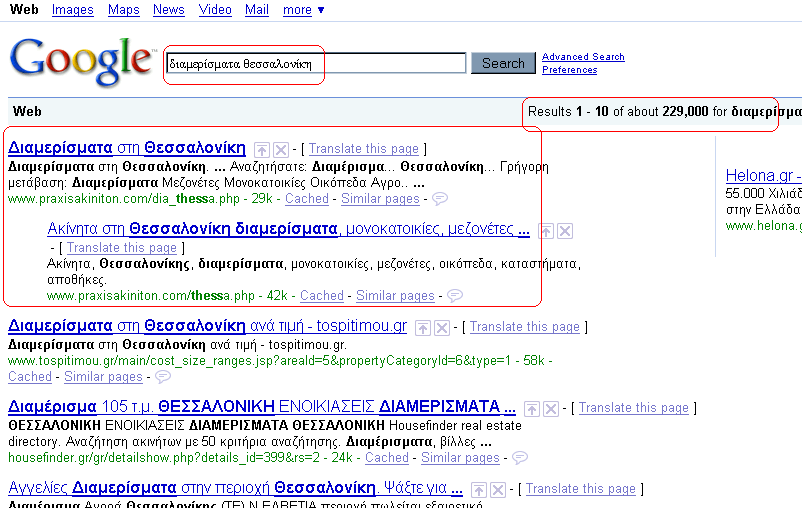
Task: Expand the 'more' dropdown in top navigation
Action: [x=303, y=10]
